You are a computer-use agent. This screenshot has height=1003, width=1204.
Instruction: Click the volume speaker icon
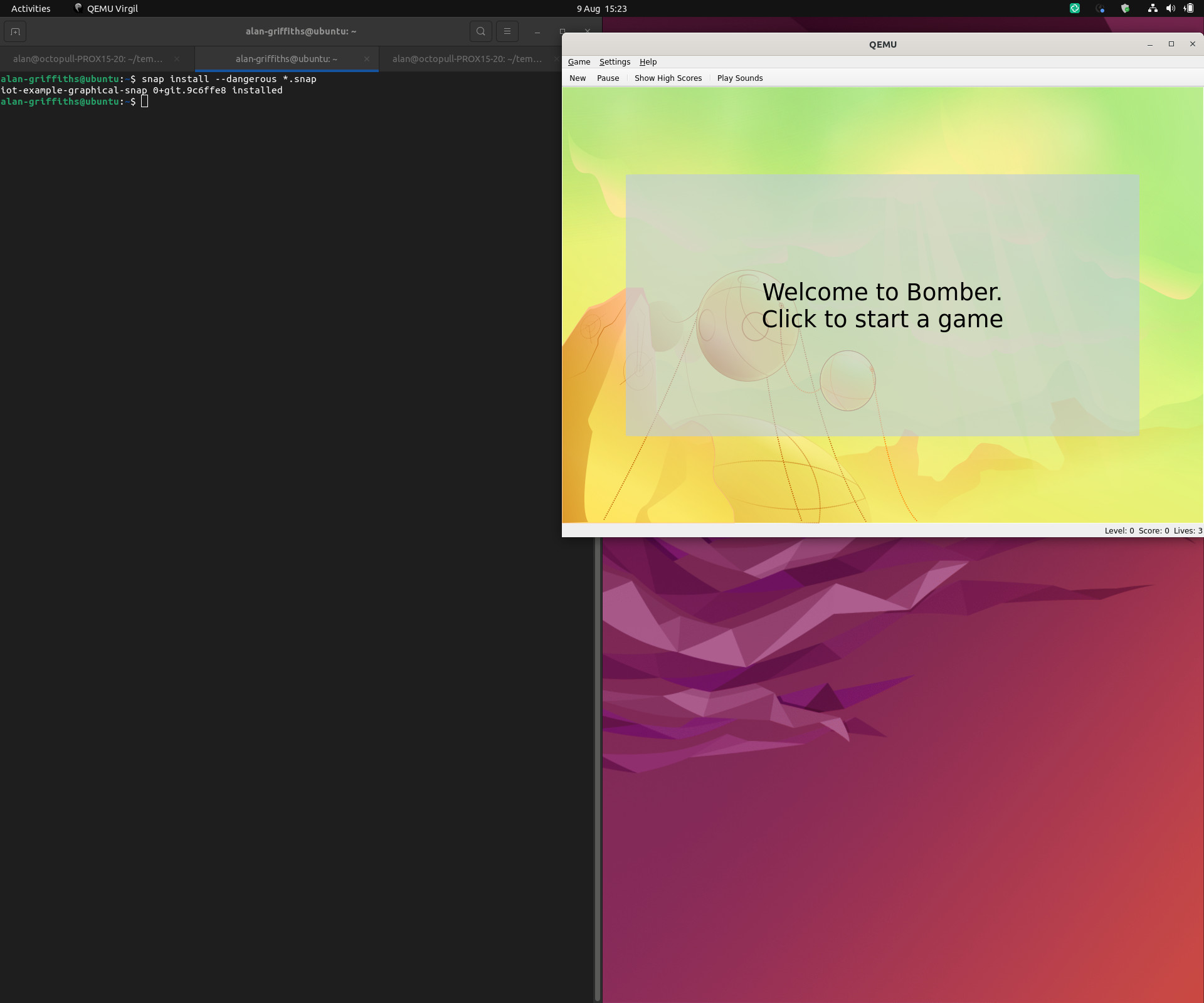[x=1170, y=9]
